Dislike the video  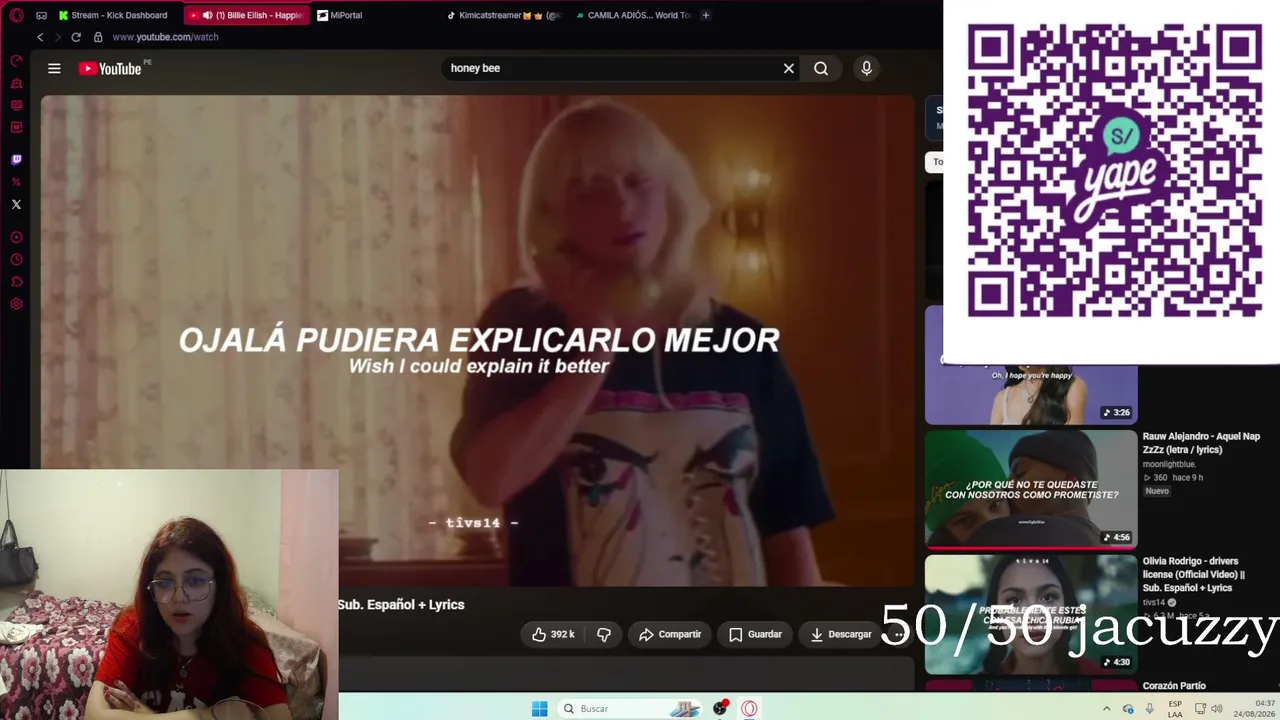pyautogui.click(x=604, y=634)
